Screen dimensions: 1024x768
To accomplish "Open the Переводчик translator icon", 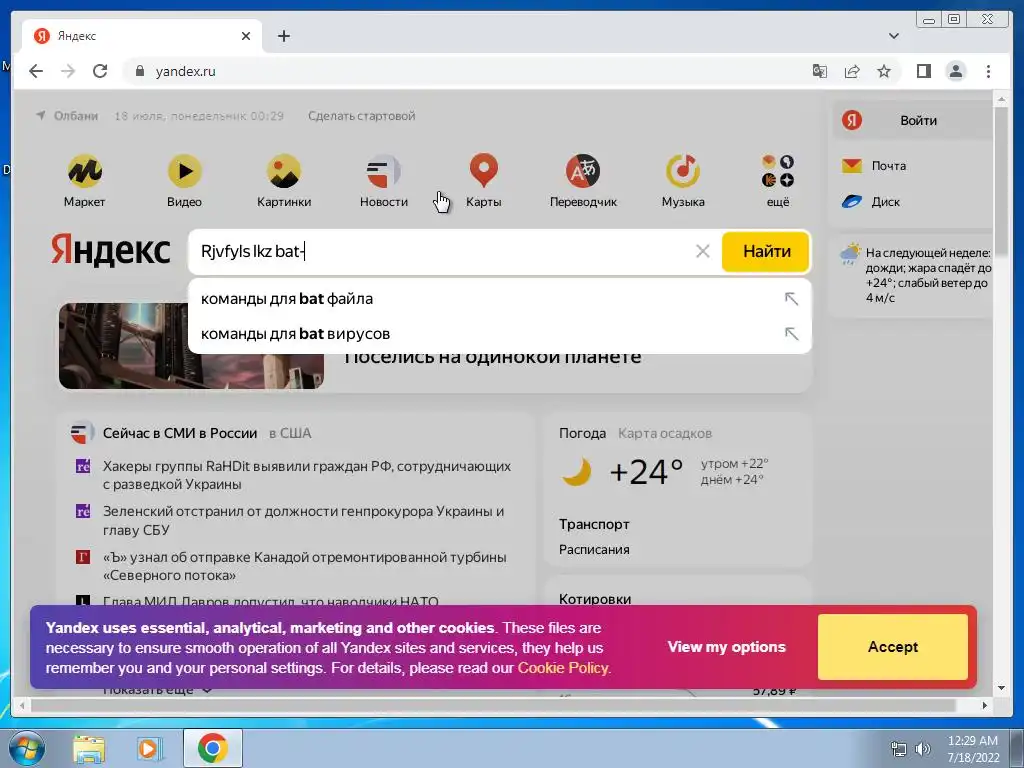I will tap(583, 171).
